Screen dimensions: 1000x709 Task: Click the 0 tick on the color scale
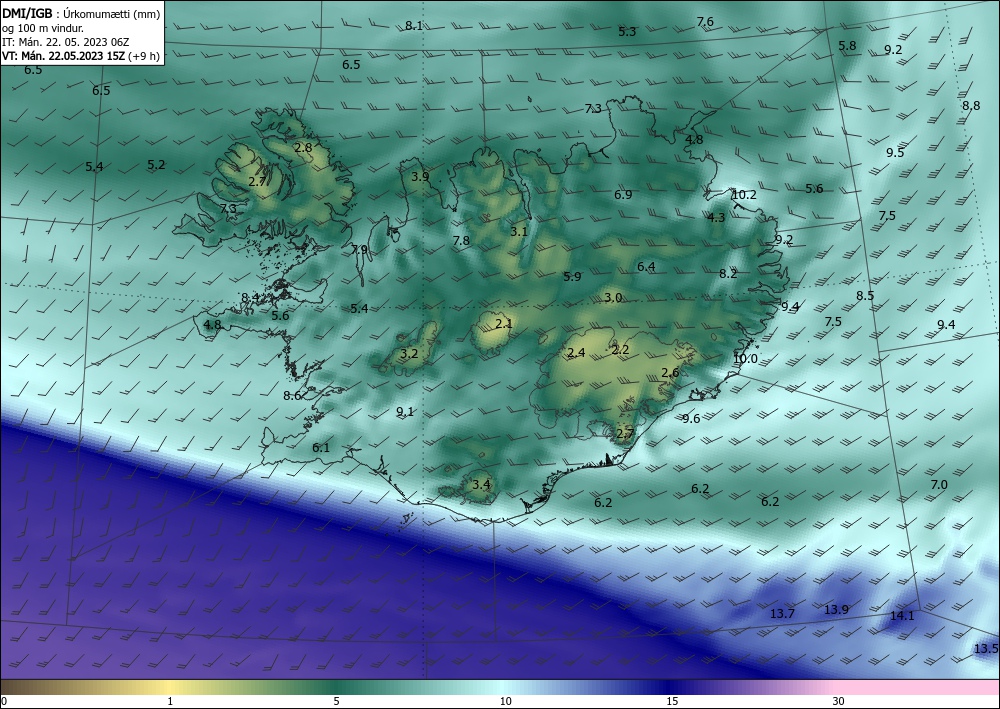[4, 702]
